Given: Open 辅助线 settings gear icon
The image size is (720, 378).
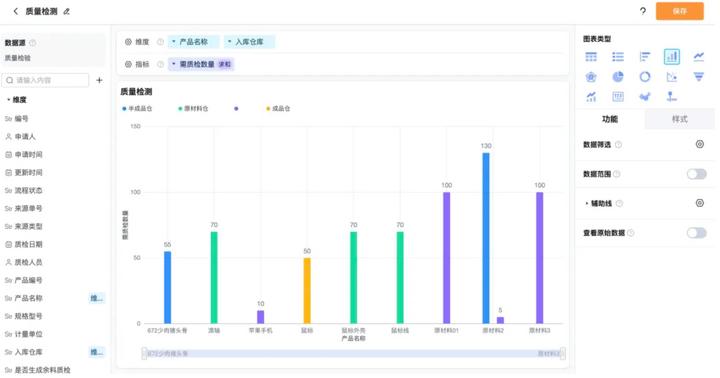Looking at the screenshot, I should pos(699,203).
